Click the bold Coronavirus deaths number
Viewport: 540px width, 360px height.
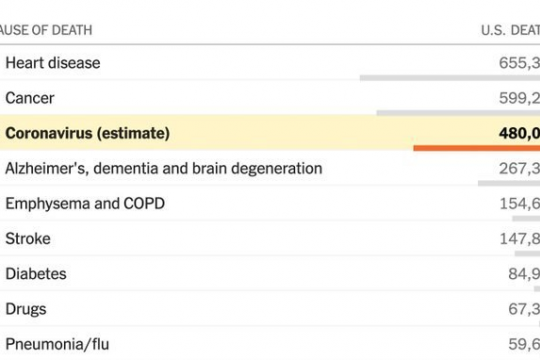[519, 133]
